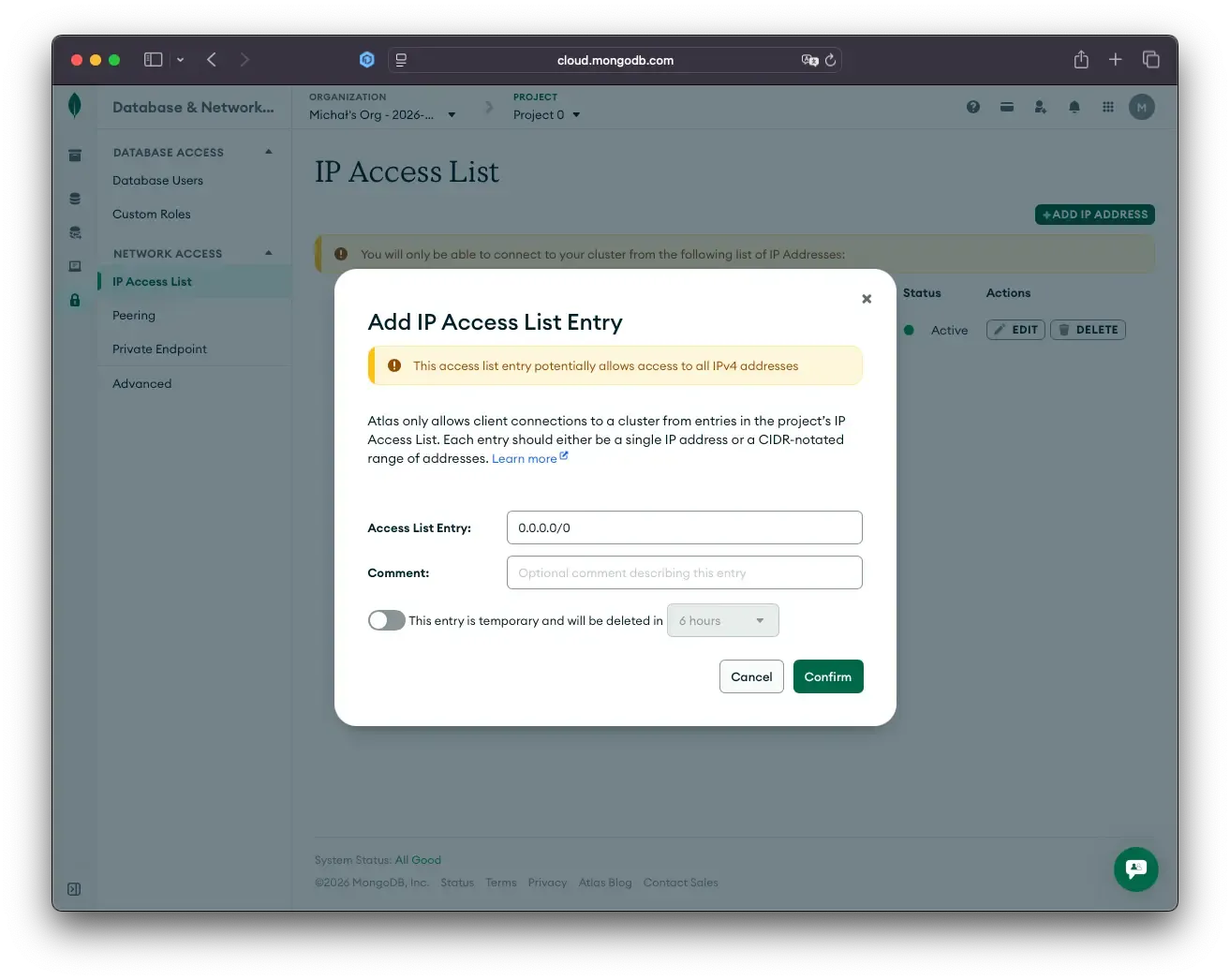Viewport: 1230px width, 980px height.
Task: Edit the active IP entry
Action: click(1015, 330)
